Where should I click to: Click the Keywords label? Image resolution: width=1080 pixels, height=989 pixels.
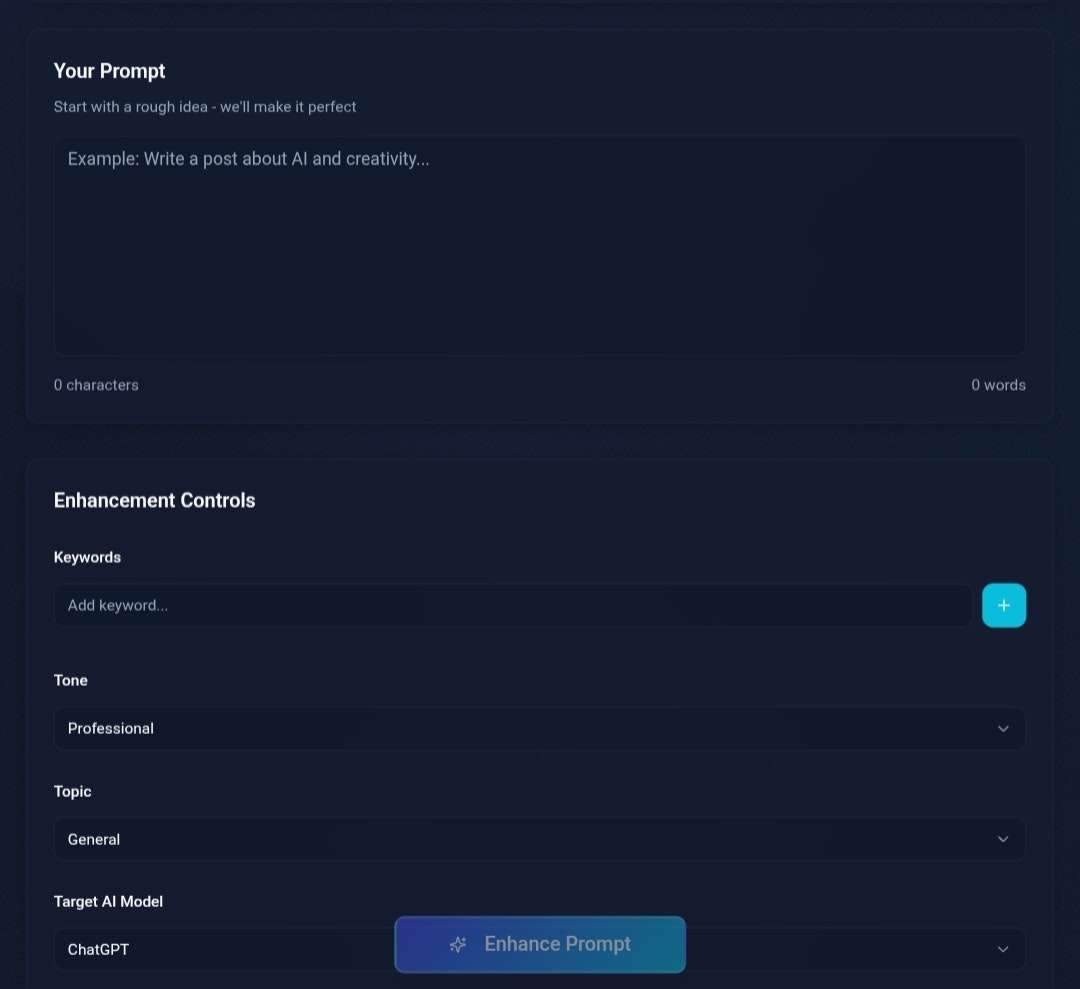click(x=87, y=557)
